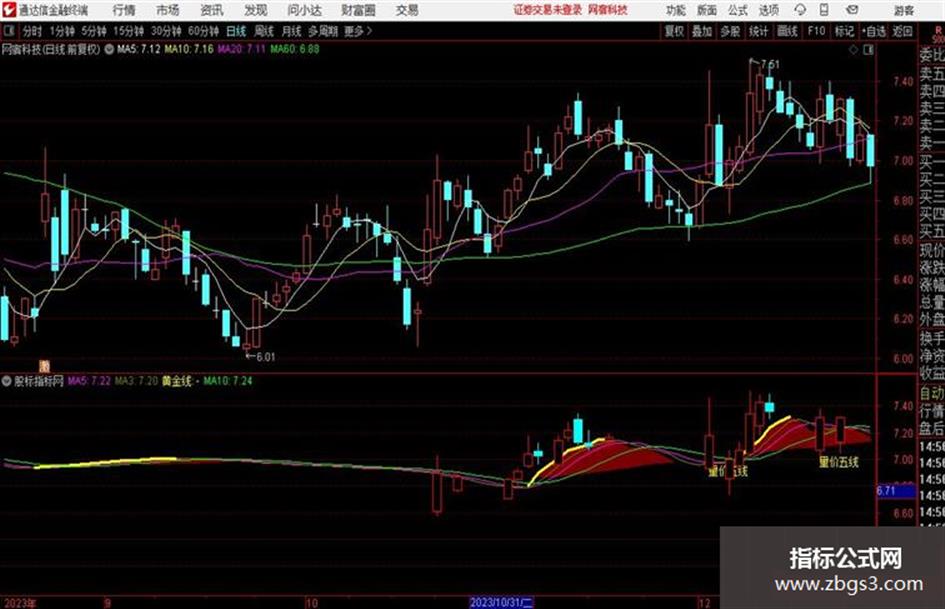Click the mobile phone icon

(824, 10)
